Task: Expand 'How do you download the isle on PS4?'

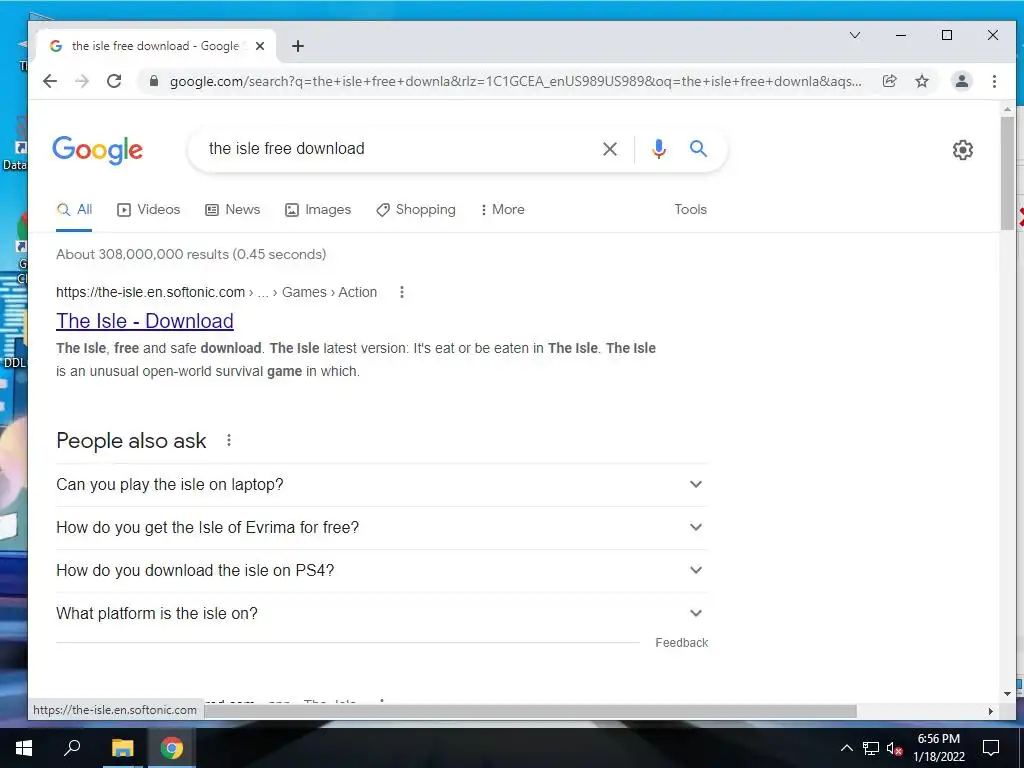Action: [382, 571]
